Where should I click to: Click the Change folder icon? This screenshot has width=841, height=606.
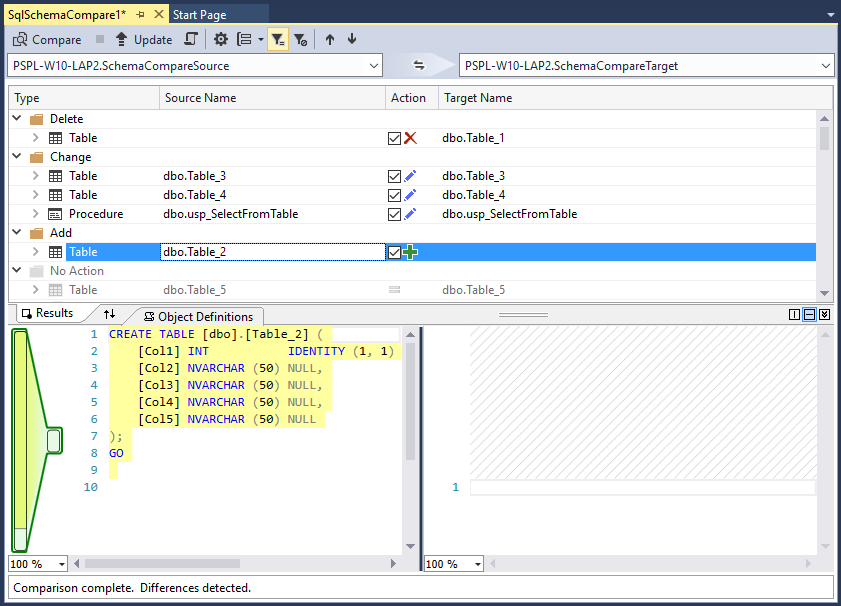pyautogui.click(x=36, y=157)
